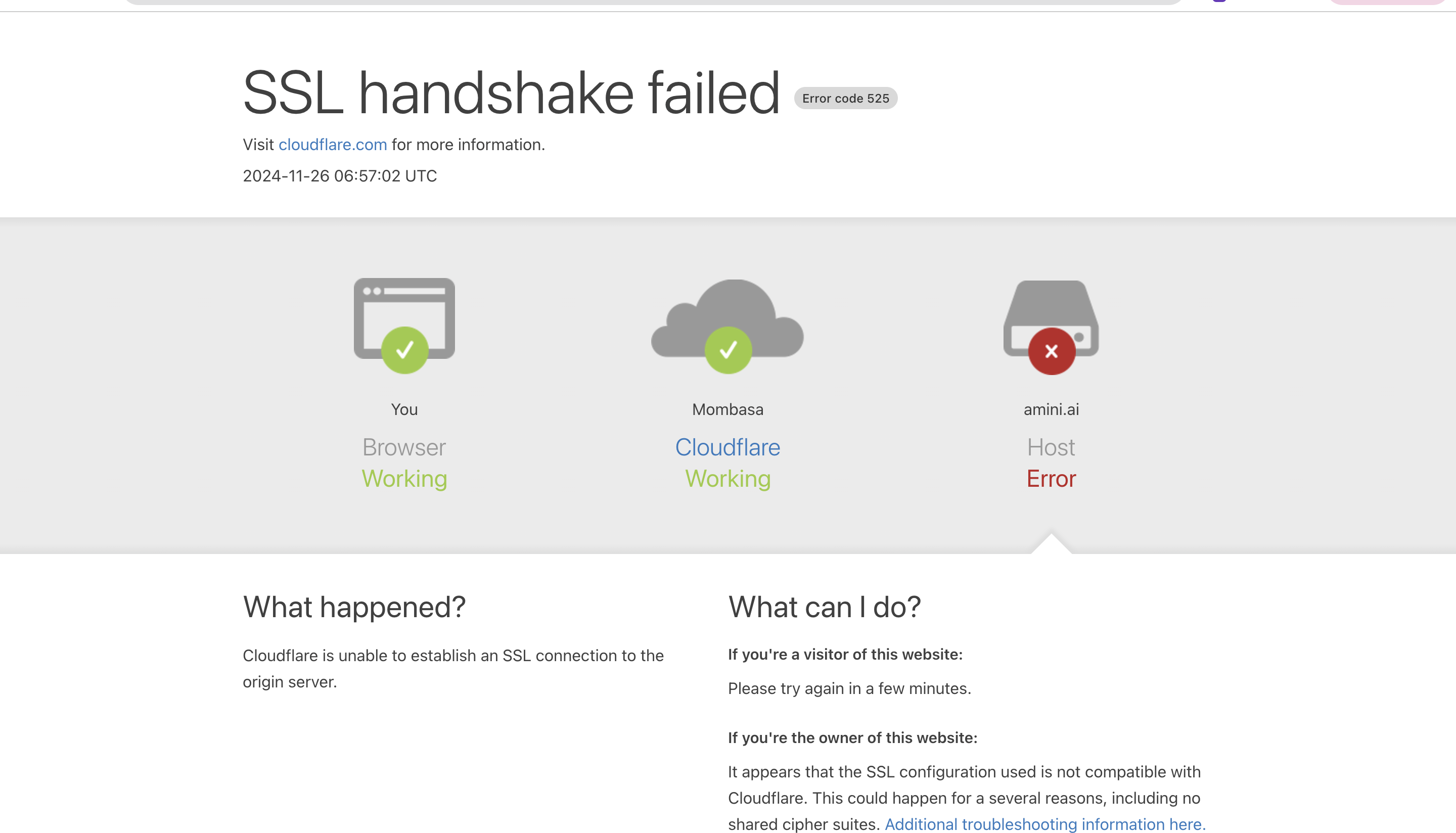Click the red X error badge on the server
This screenshot has height=833, width=1456.
pos(1052,351)
